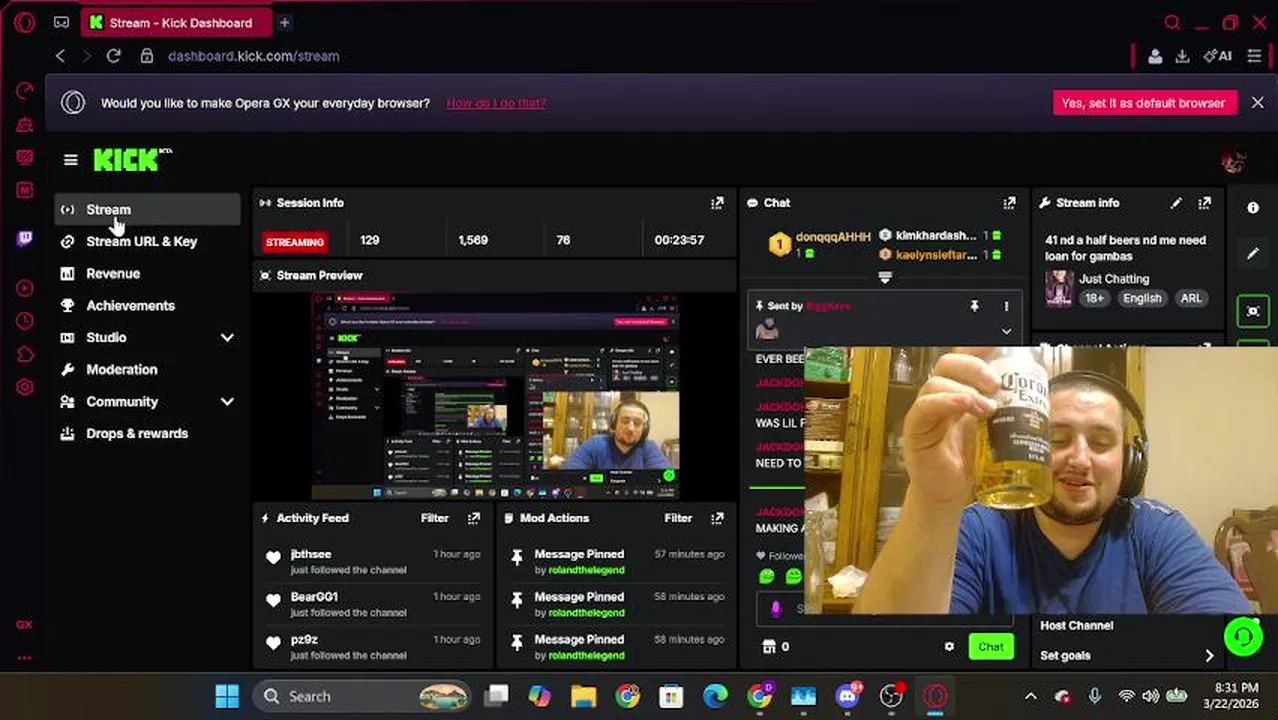Open GX Corner at sidebar bottom
The height and width of the screenshot is (720, 1278).
click(x=24, y=625)
